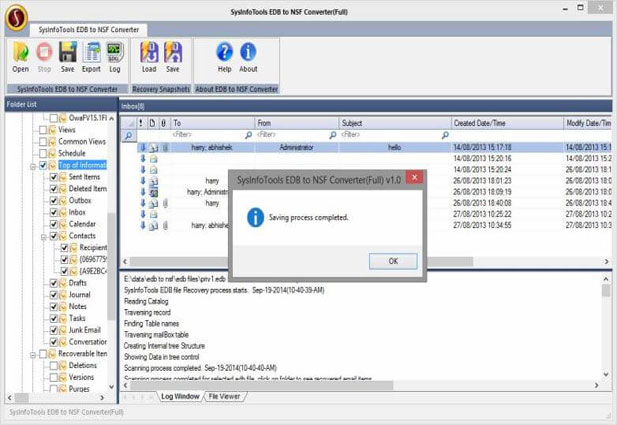This screenshot has height=425, width=617.
Task: Click the folder icon next to Tasks
Action: pyautogui.click(x=63, y=318)
